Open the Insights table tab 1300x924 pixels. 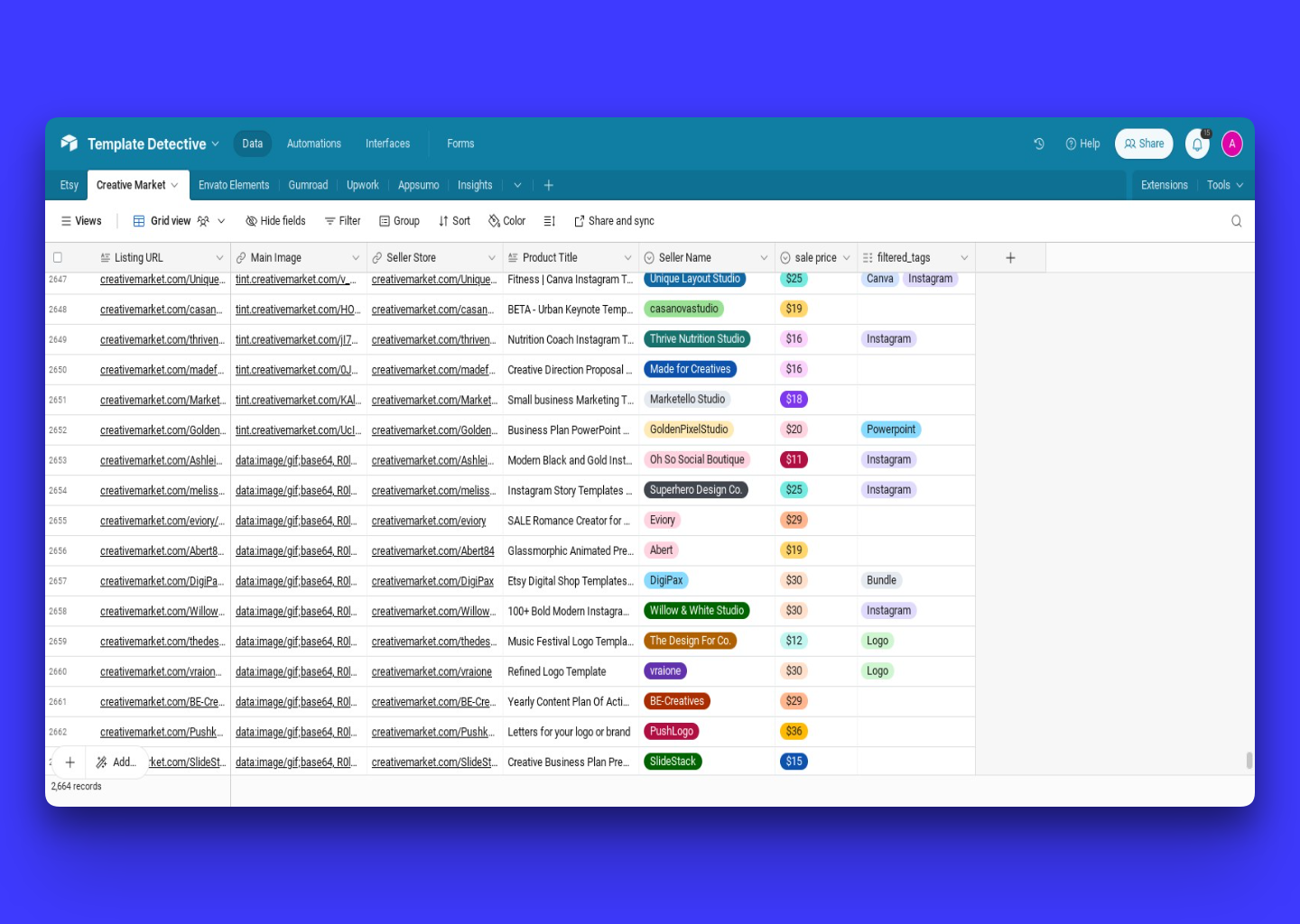coord(475,185)
